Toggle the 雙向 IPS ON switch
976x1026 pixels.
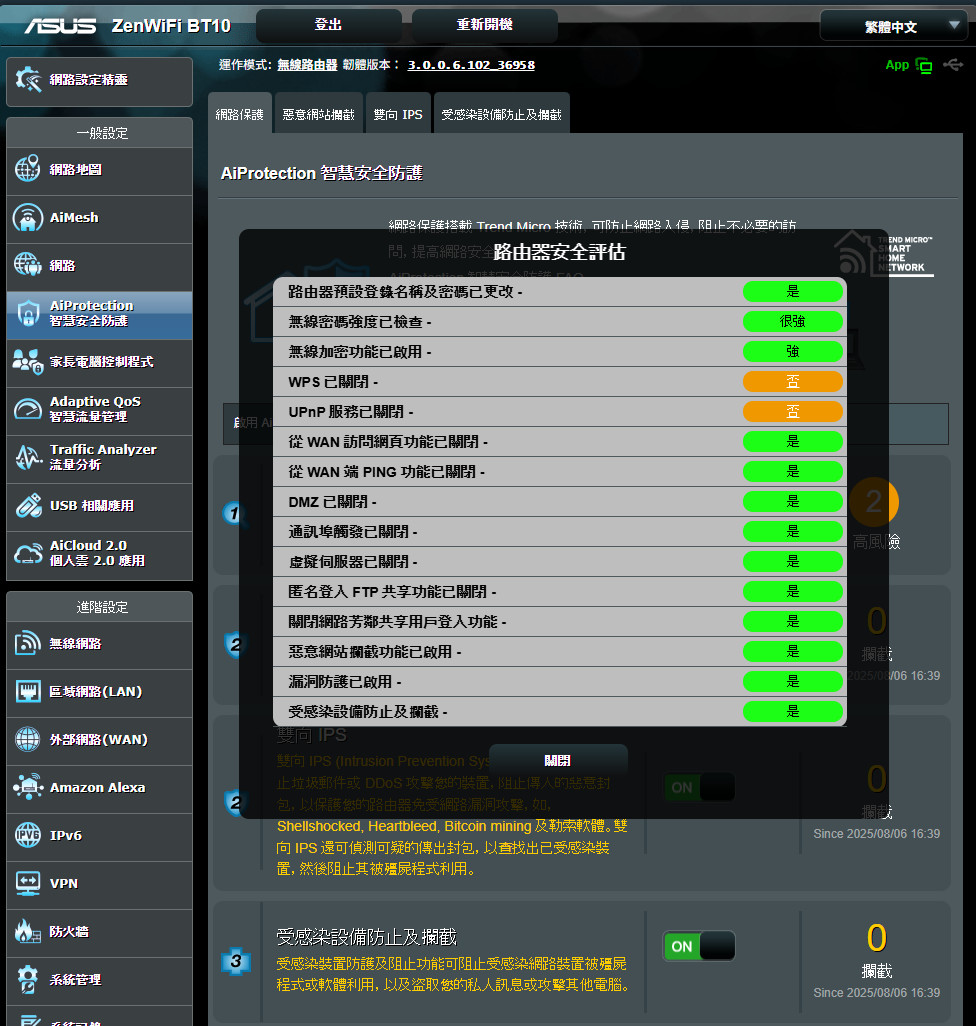tap(699, 787)
